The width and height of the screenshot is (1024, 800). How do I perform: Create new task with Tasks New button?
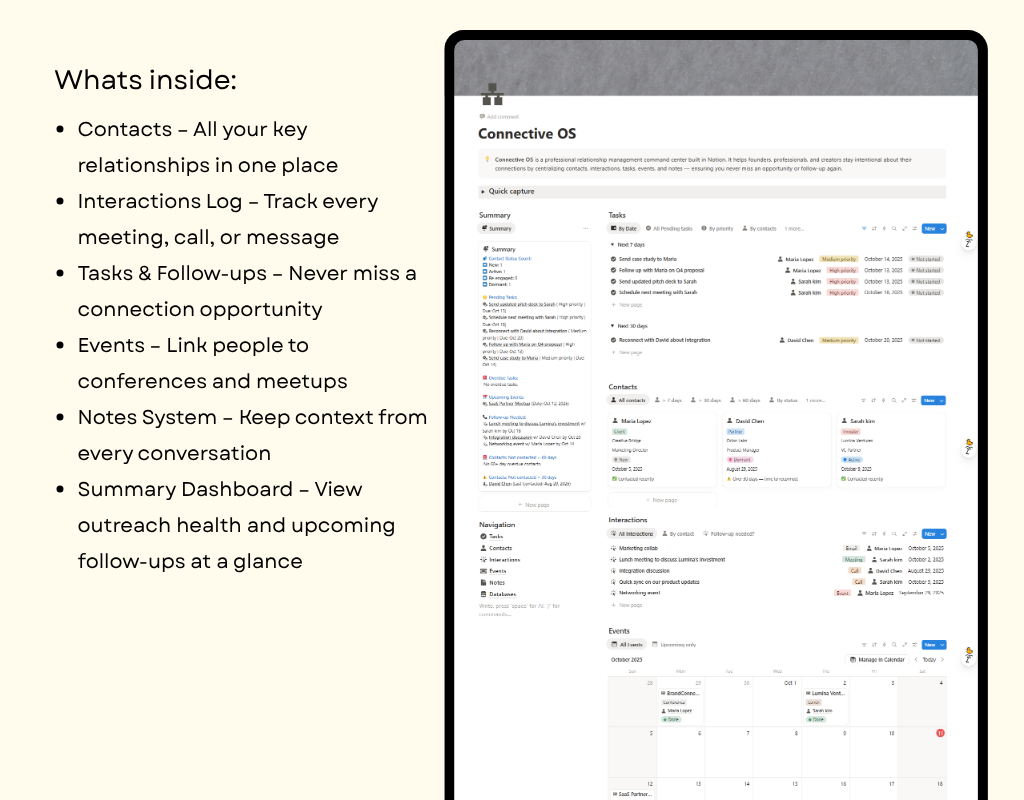tap(930, 229)
